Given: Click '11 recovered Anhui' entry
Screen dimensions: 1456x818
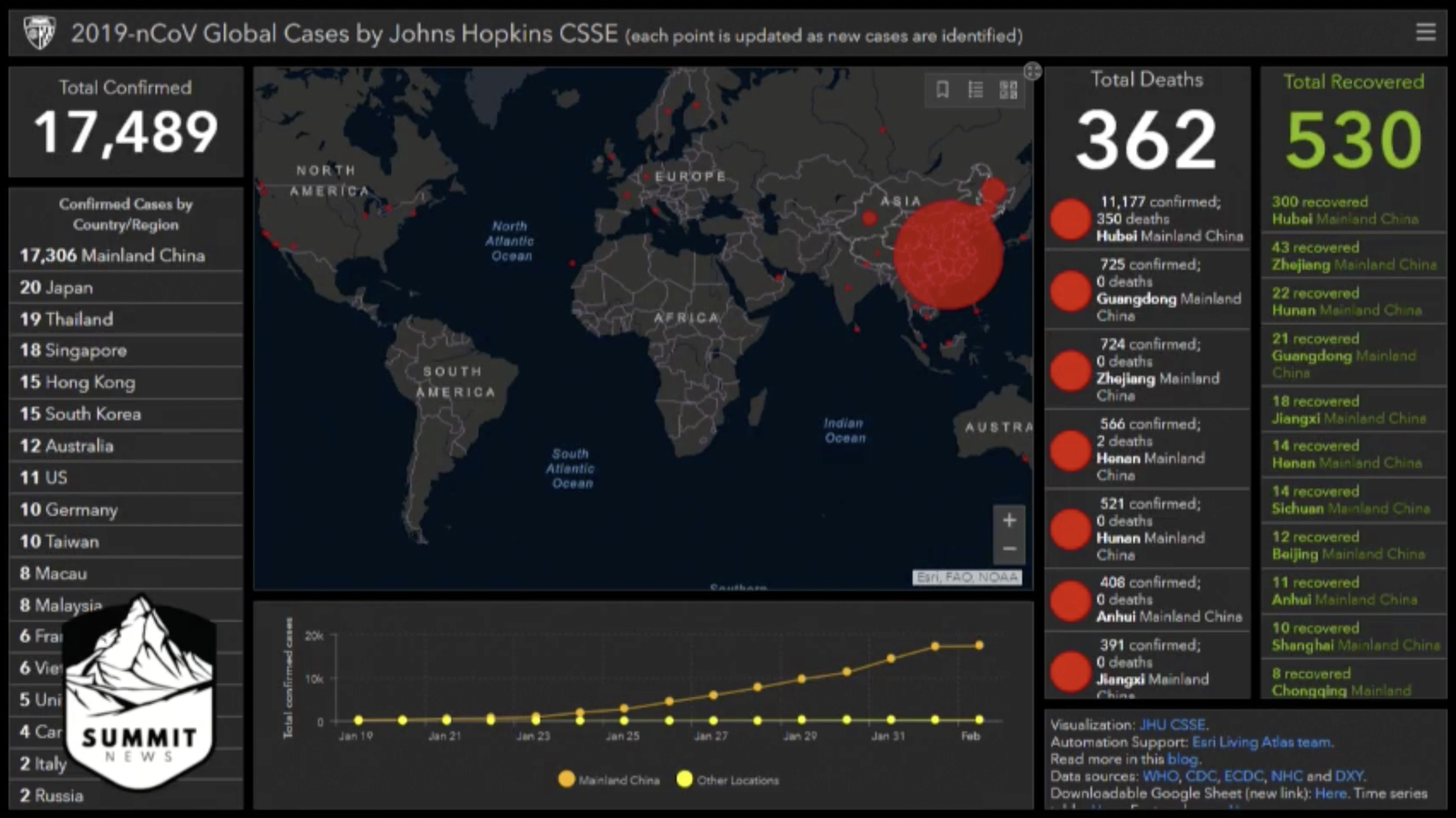Looking at the screenshot, I should click(x=1354, y=591).
